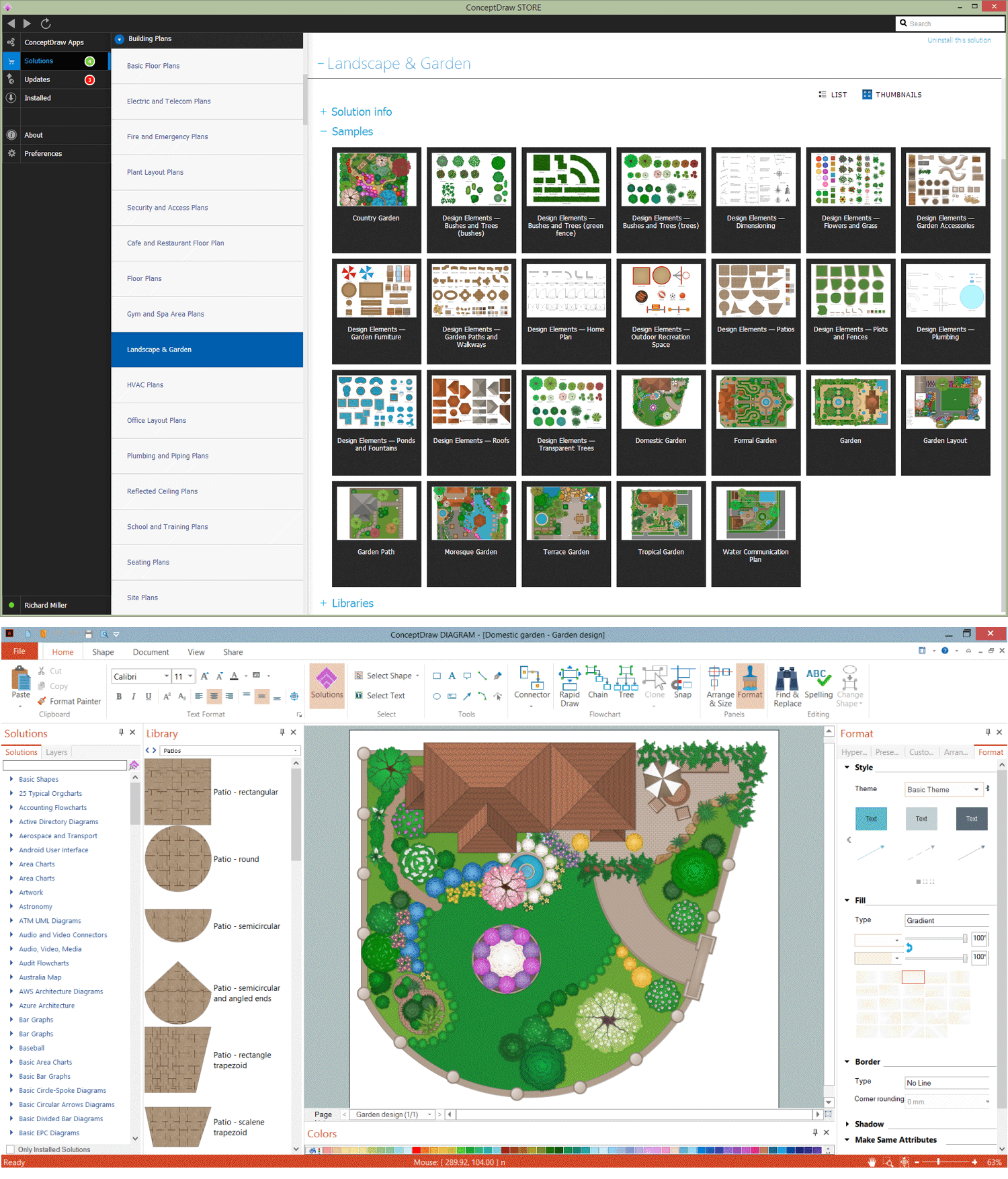Open the Arrange & Size panel
The image size is (1008, 1179).
pyautogui.click(x=720, y=686)
